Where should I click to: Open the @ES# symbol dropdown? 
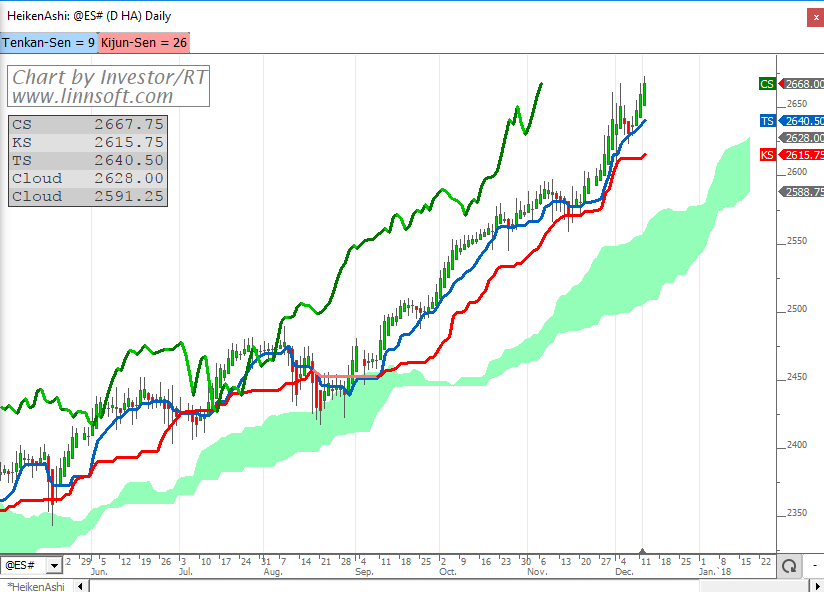coord(54,566)
